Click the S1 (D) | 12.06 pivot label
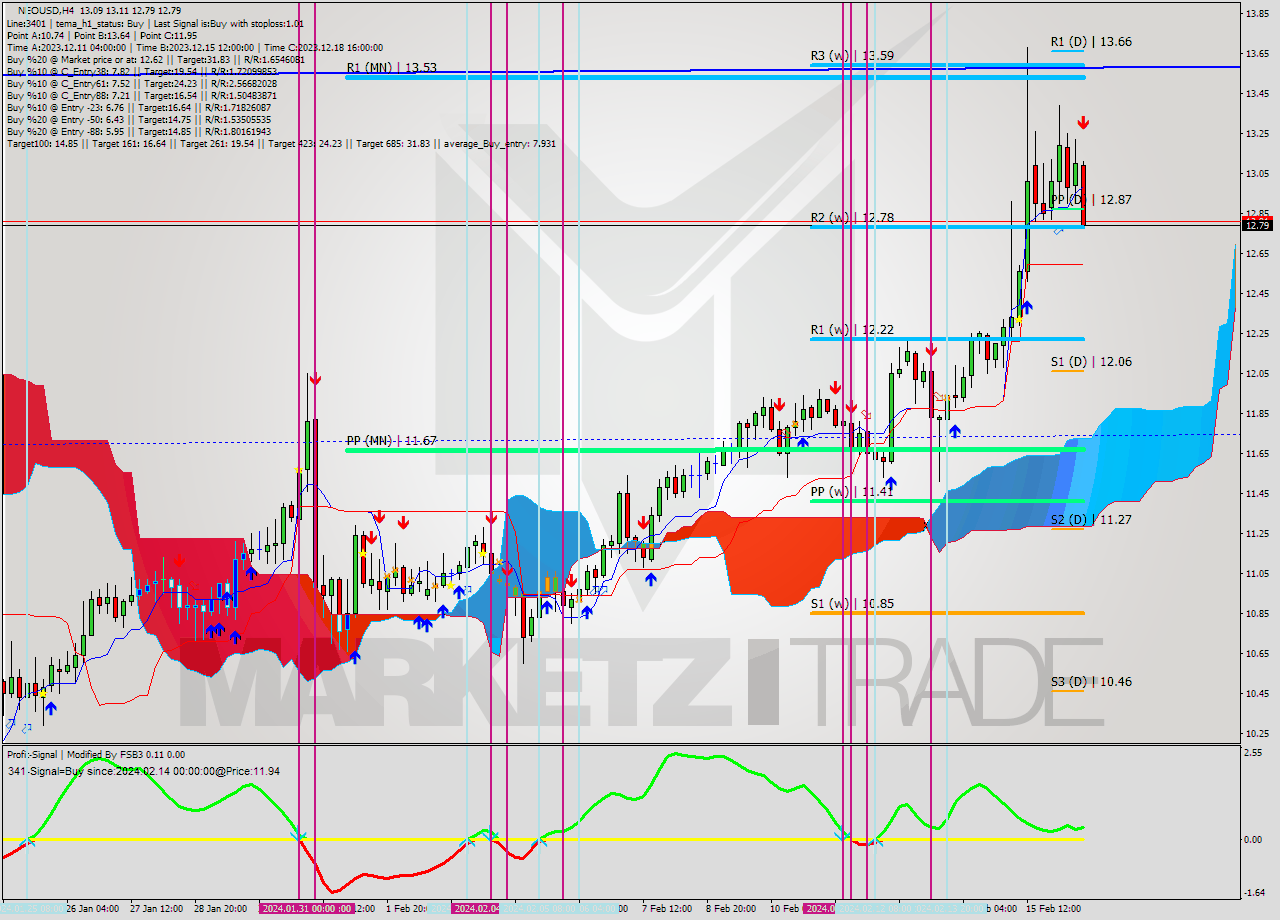This screenshot has width=1280, height=920. coord(1091,362)
